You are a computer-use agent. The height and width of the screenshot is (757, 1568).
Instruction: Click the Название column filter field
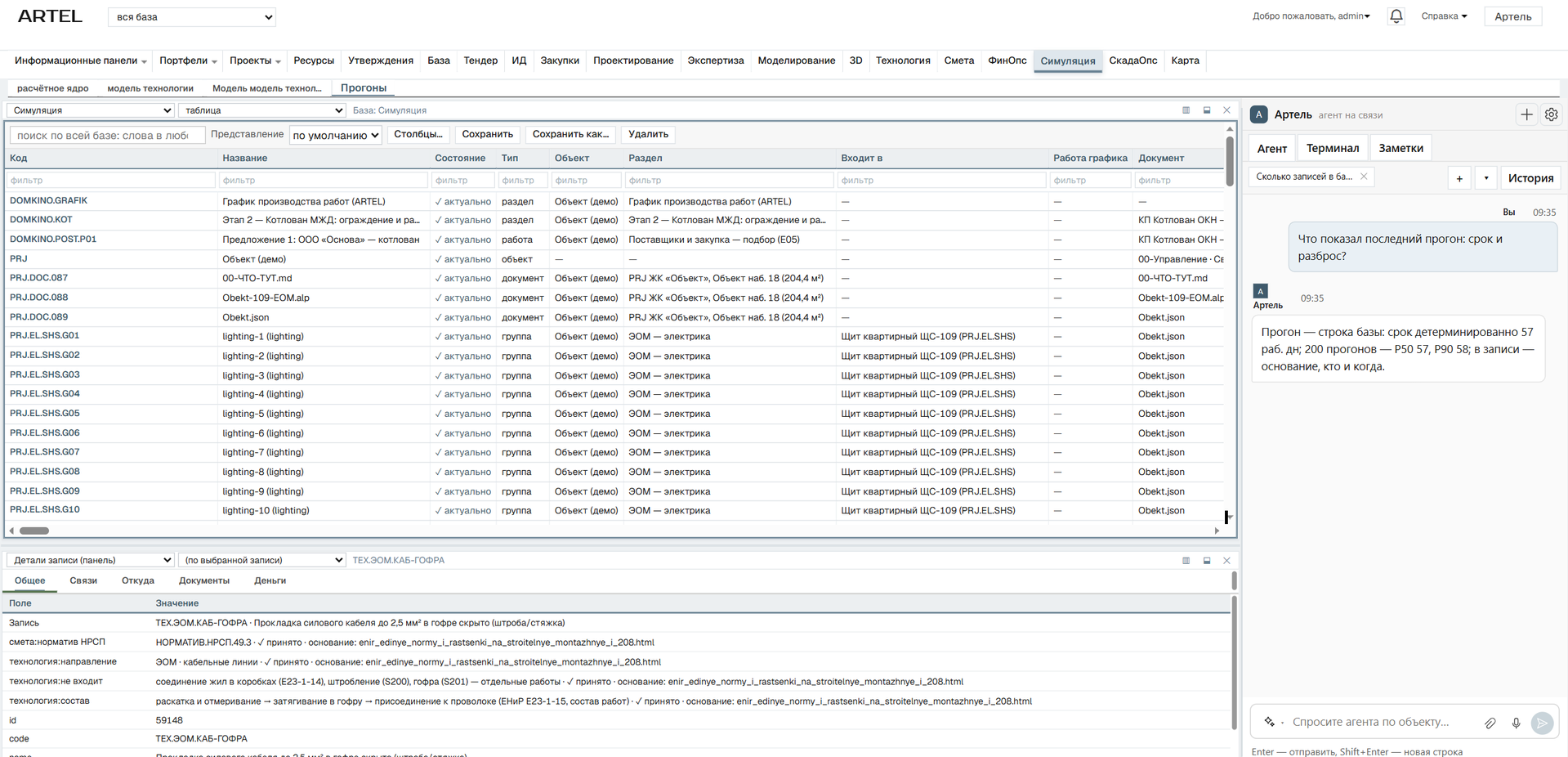(324, 180)
